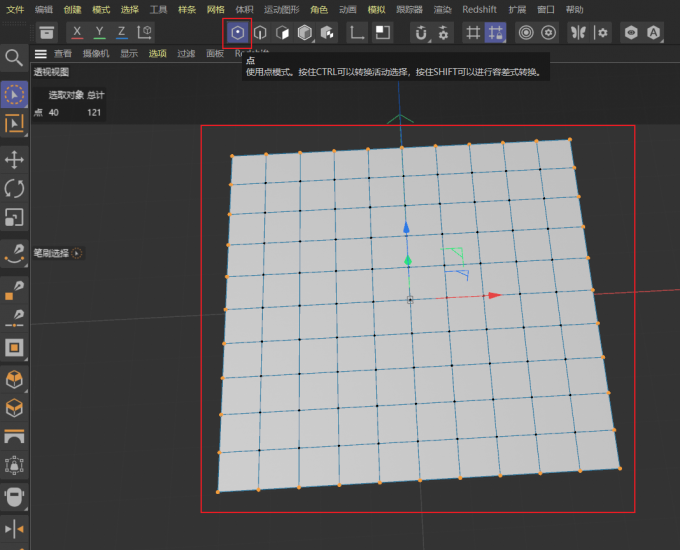Open the 样条 menu
The image size is (680, 550).
pyautogui.click(x=187, y=10)
